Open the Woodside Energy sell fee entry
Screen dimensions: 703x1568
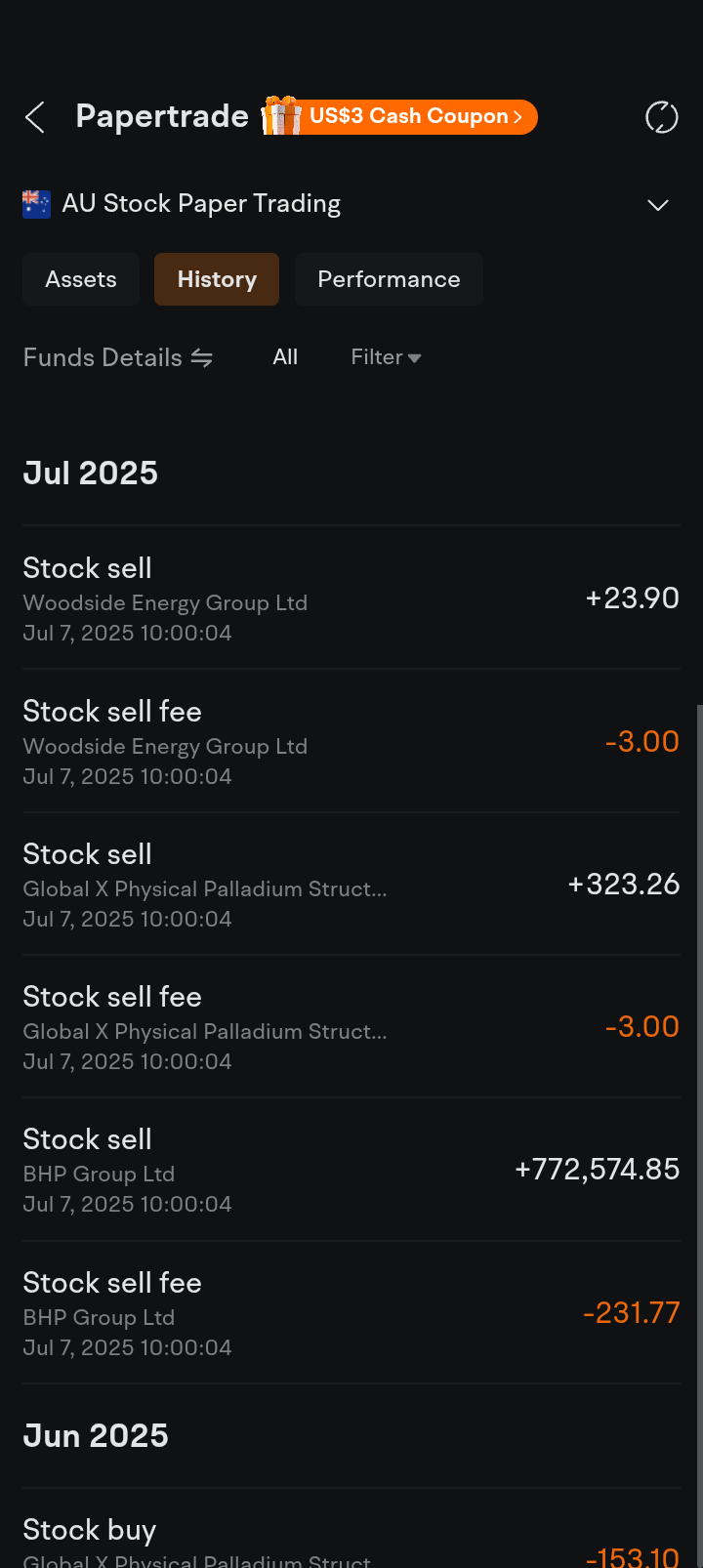click(351, 742)
